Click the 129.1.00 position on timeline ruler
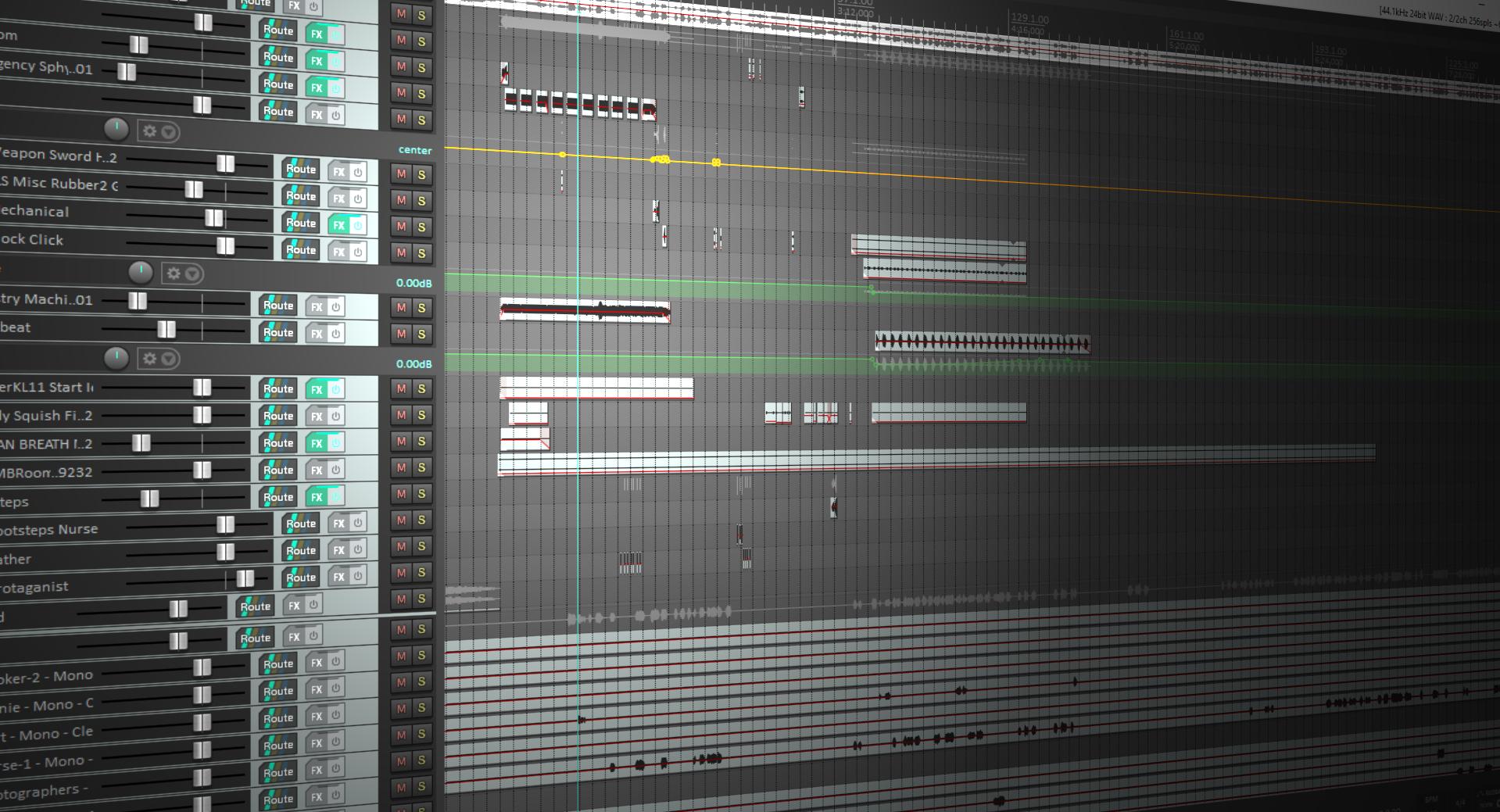 [x=1029, y=19]
